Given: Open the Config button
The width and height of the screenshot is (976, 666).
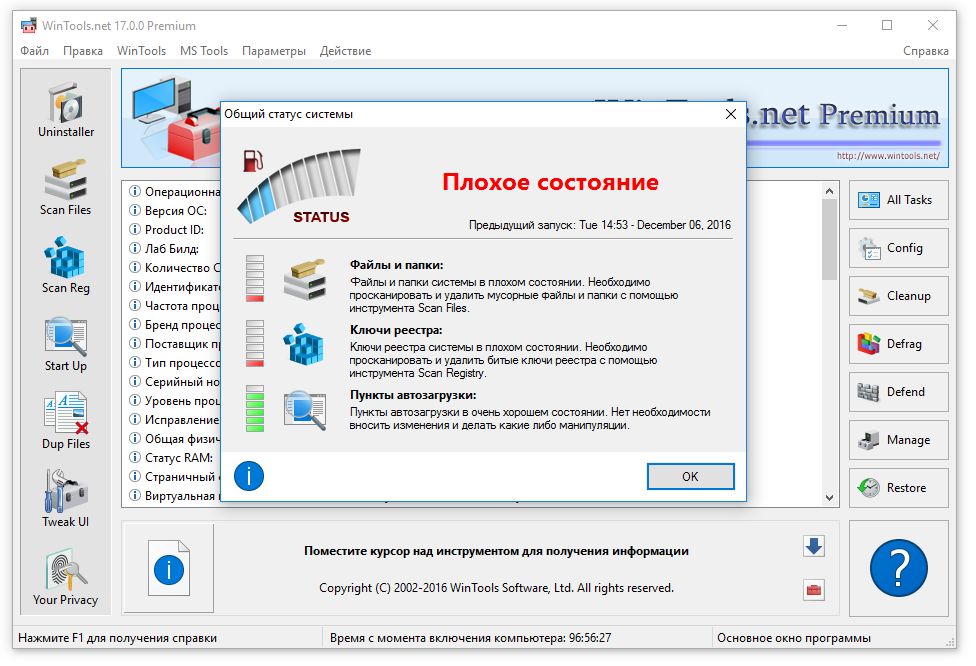Looking at the screenshot, I should pos(898,248).
